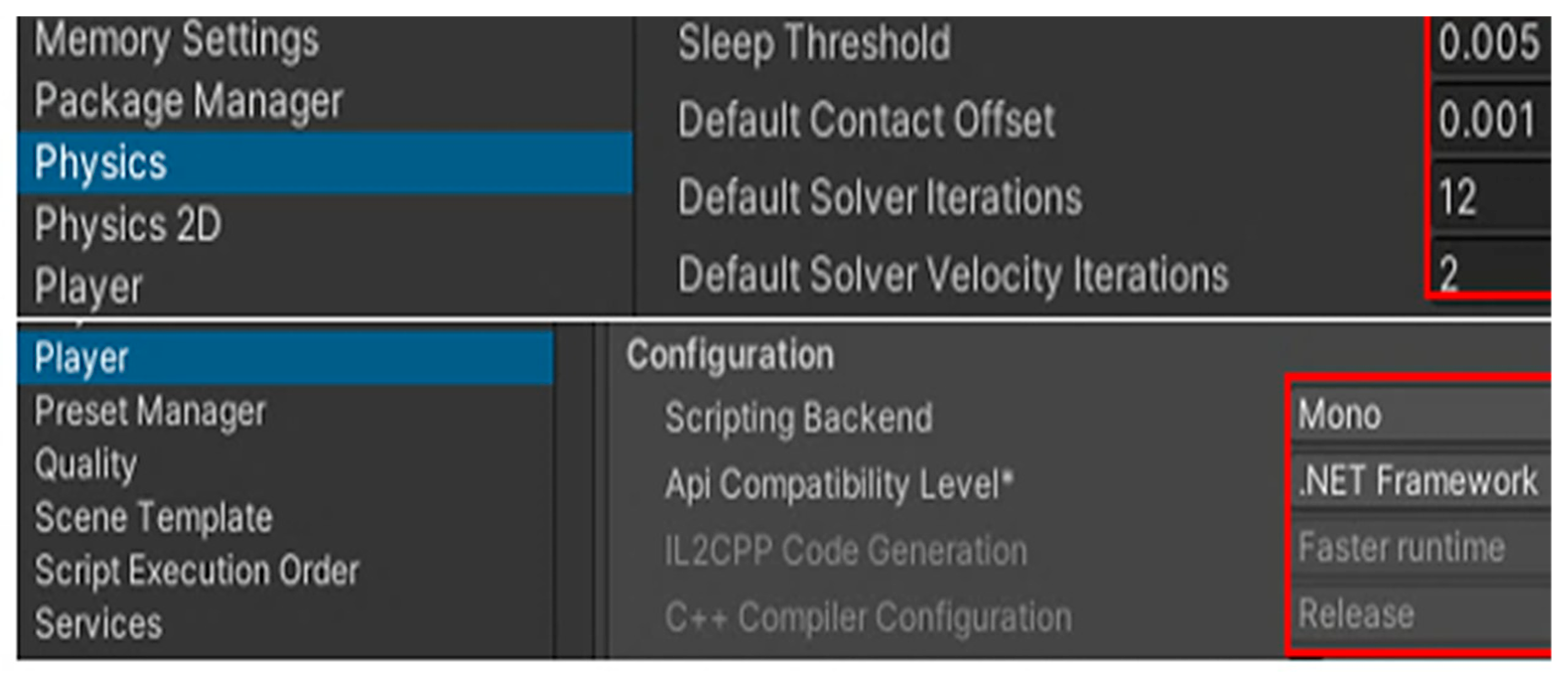Open Physics 2D settings
Viewport: 1568px width, 679px height.
click(129, 224)
